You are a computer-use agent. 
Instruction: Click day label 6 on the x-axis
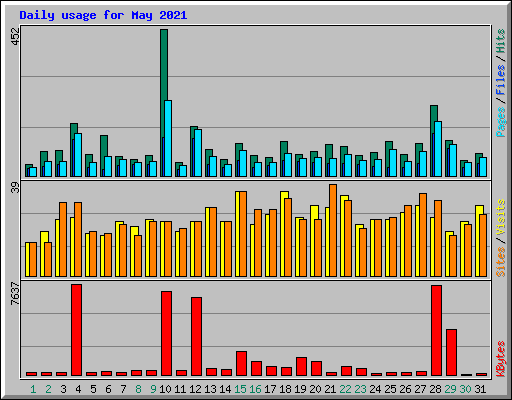pyautogui.click(x=108, y=389)
